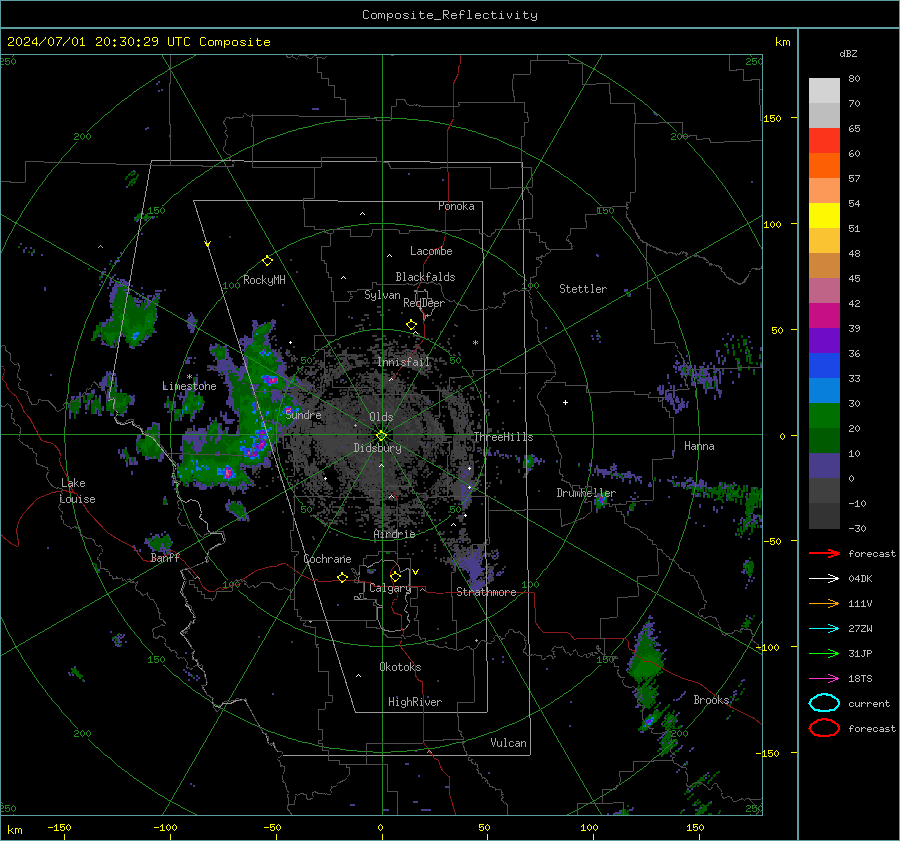The width and height of the screenshot is (900, 841).
Task: Click the Limestone label
Action: point(189,386)
